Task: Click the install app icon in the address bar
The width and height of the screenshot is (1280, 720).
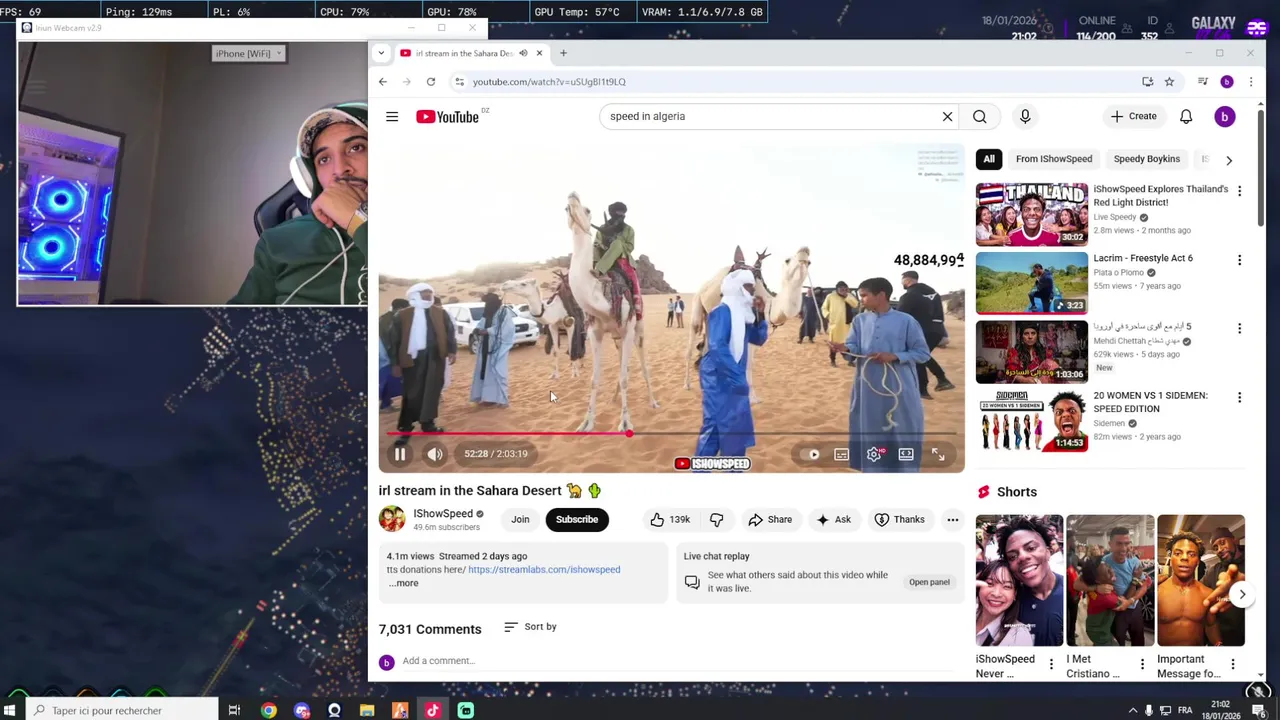Action: (1147, 82)
